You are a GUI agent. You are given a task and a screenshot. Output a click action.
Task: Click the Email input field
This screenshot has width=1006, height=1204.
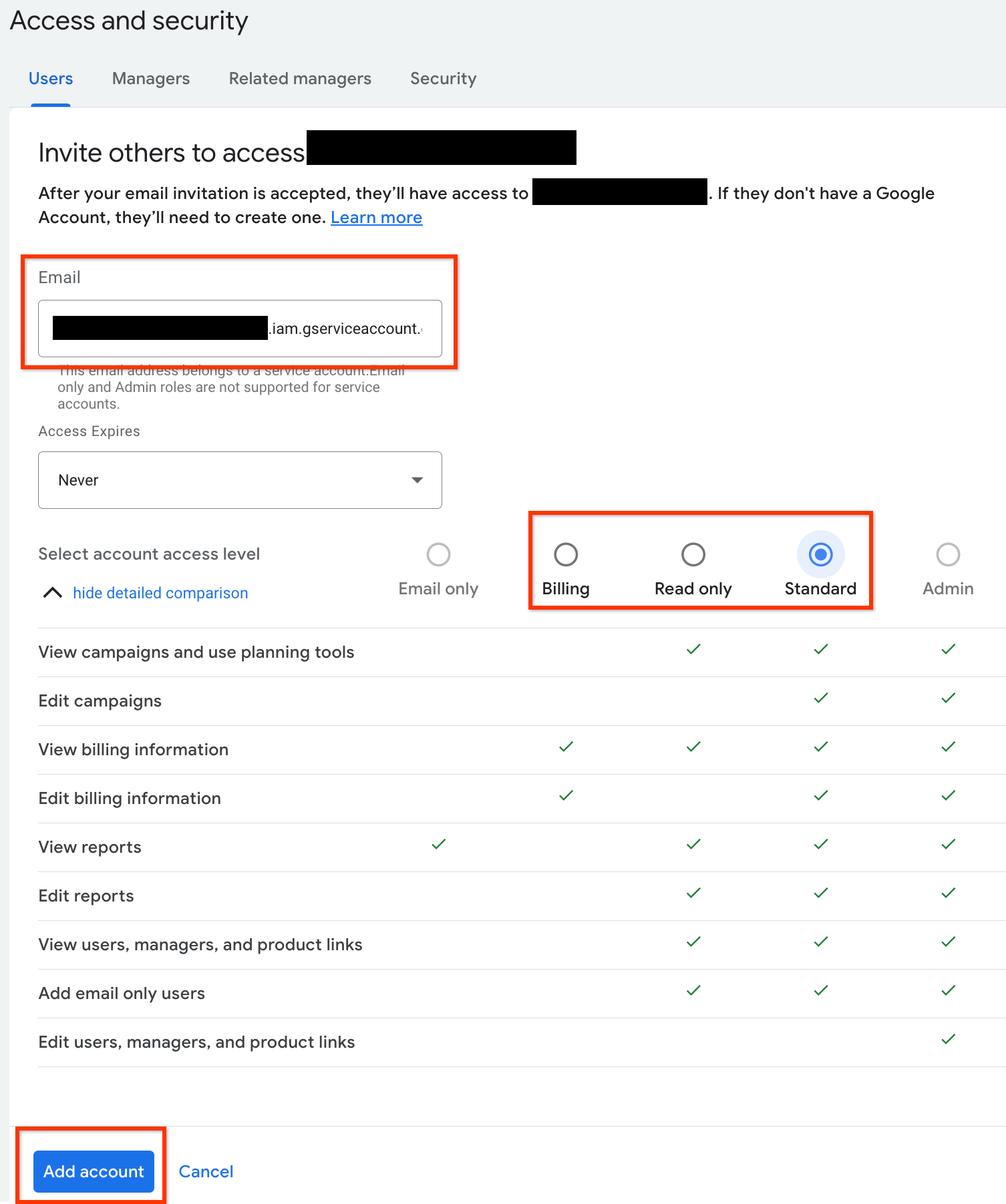(240, 329)
